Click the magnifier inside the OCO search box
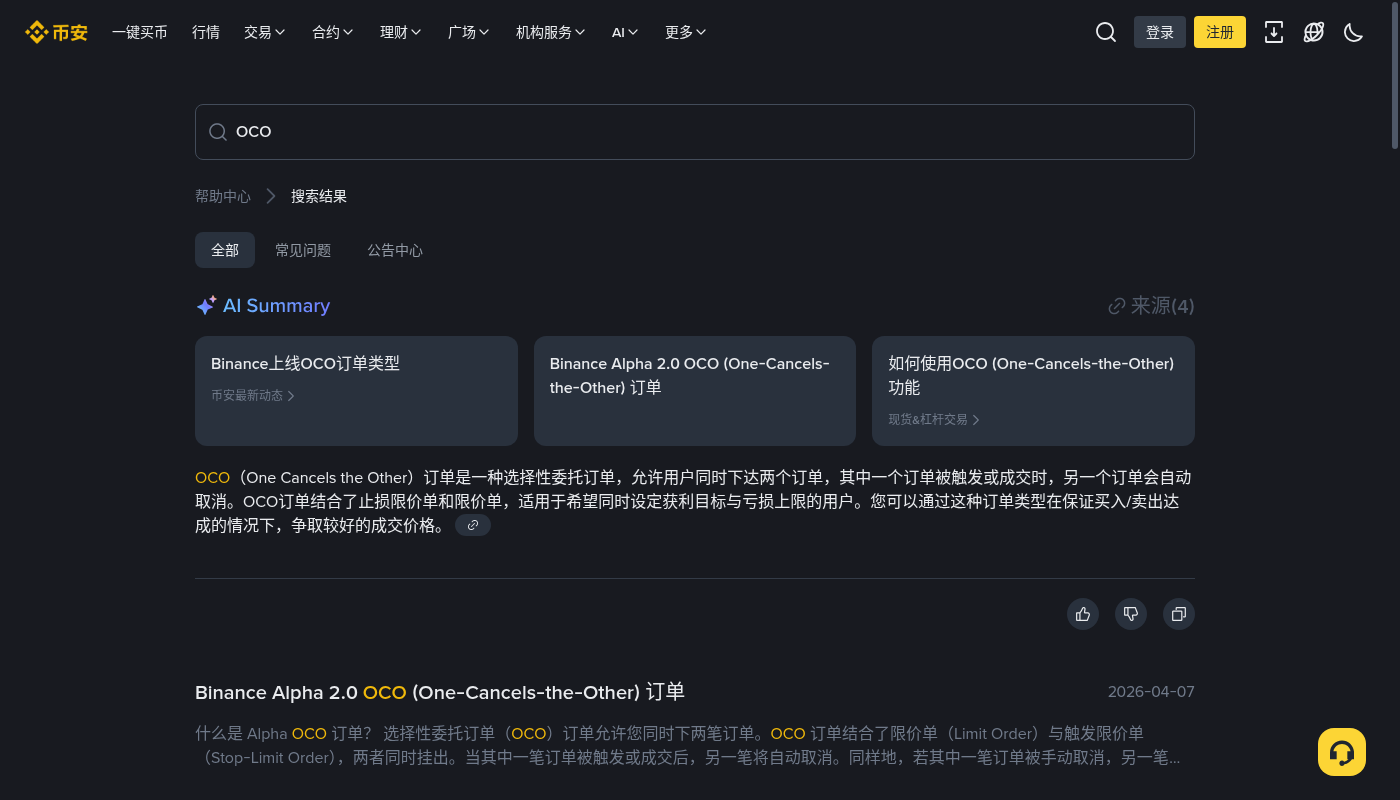 point(217,132)
